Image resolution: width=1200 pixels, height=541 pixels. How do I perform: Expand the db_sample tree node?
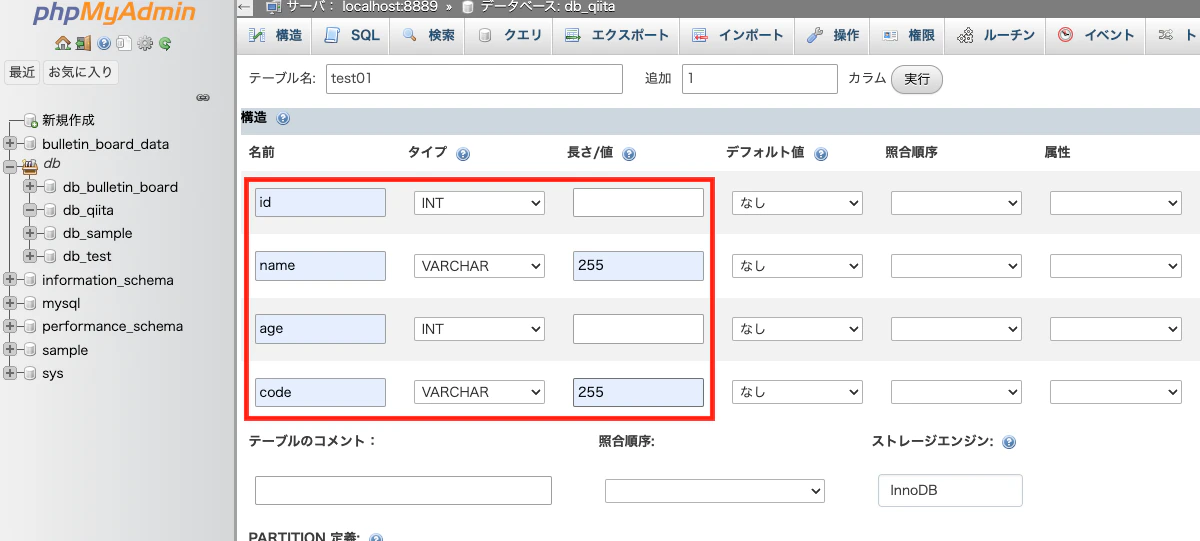point(30,233)
